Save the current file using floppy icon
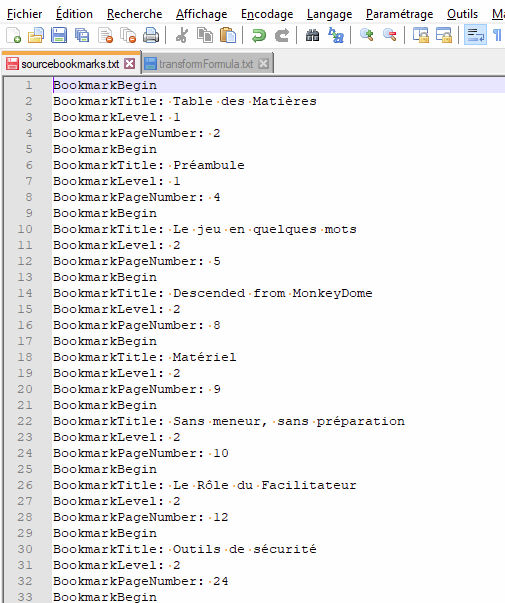This screenshot has height=603, width=505. [x=59, y=35]
